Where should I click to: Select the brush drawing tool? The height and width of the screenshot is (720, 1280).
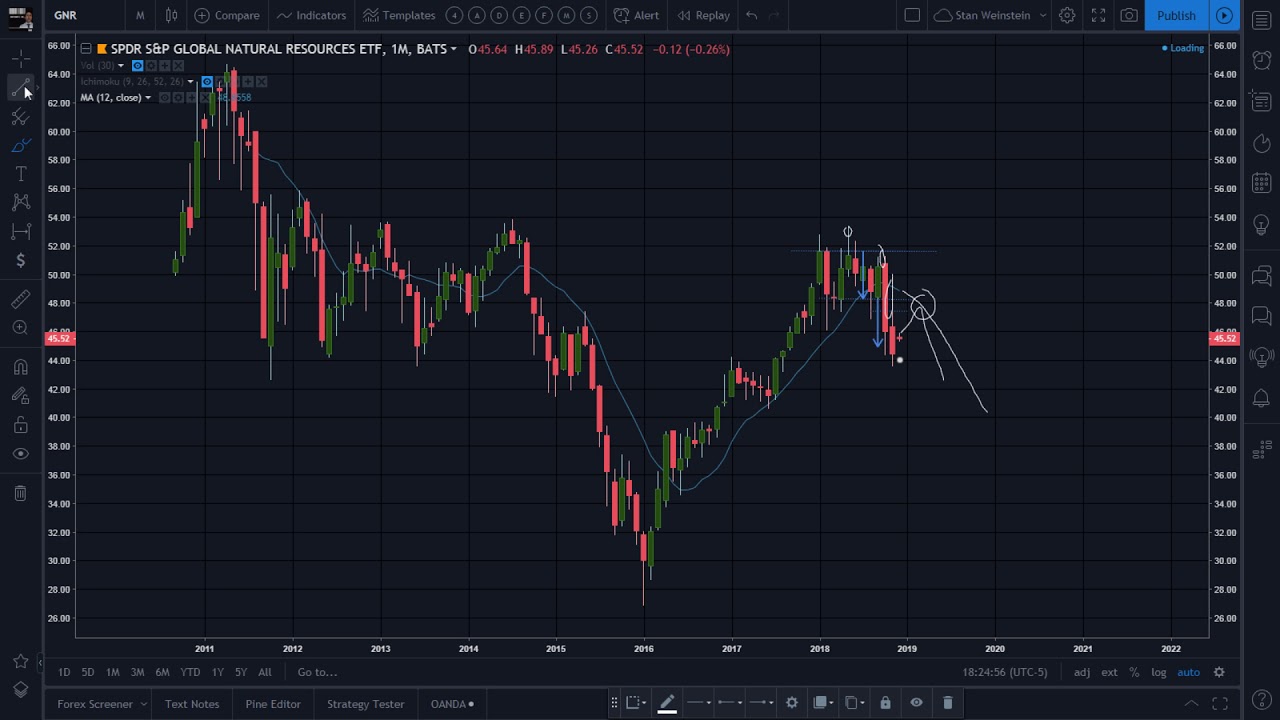[21, 146]
